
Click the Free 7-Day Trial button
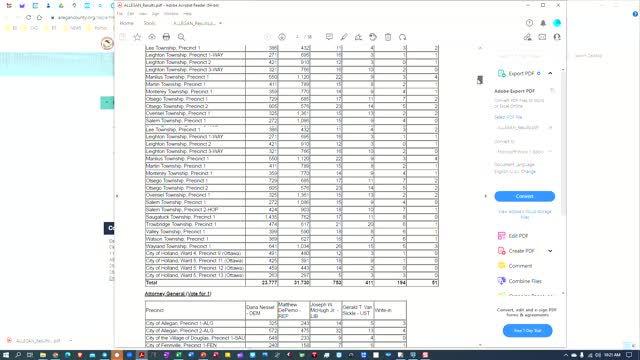point(527,331)
